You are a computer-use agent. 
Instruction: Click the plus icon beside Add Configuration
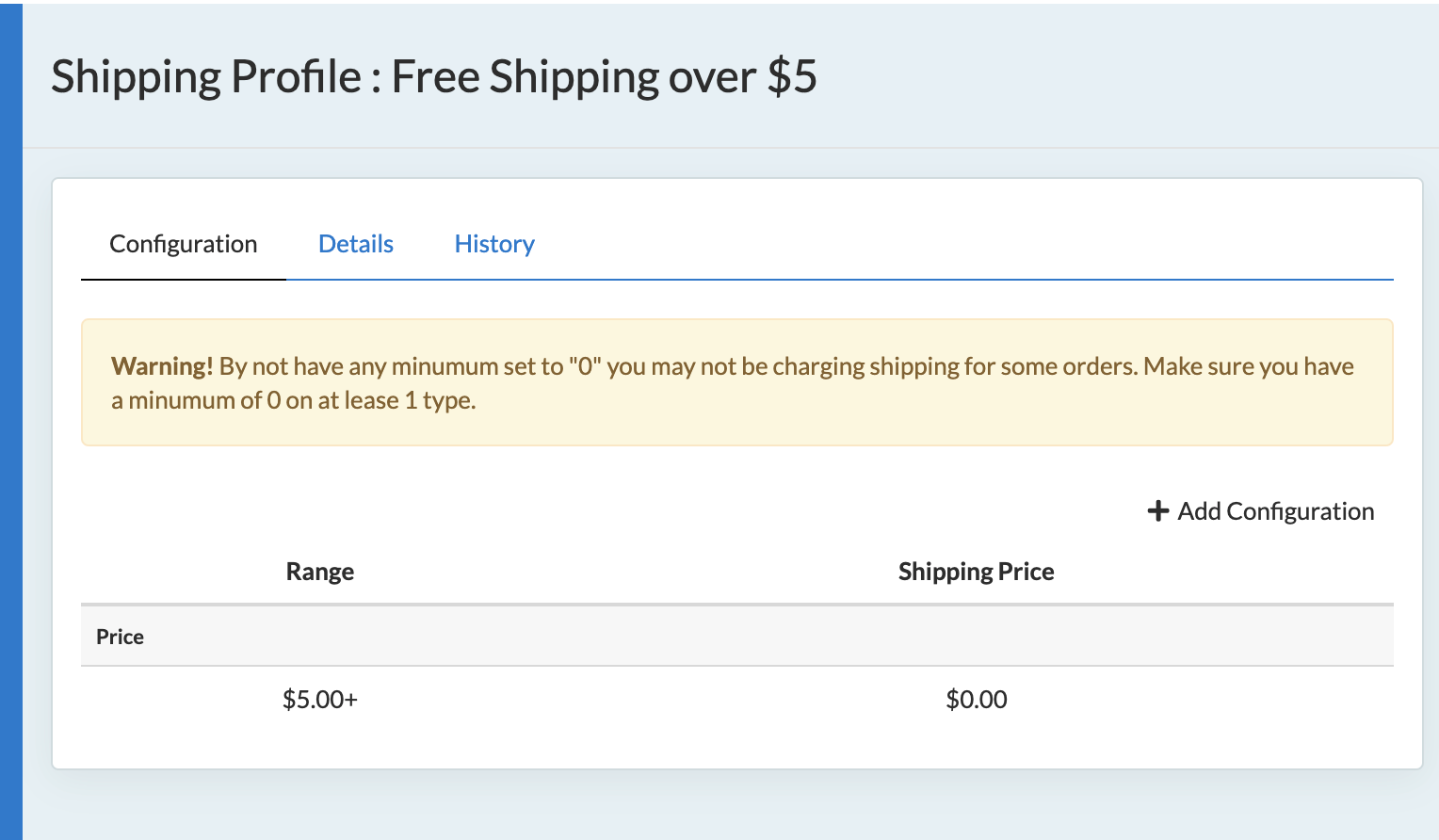click(x=1157, y=511)
